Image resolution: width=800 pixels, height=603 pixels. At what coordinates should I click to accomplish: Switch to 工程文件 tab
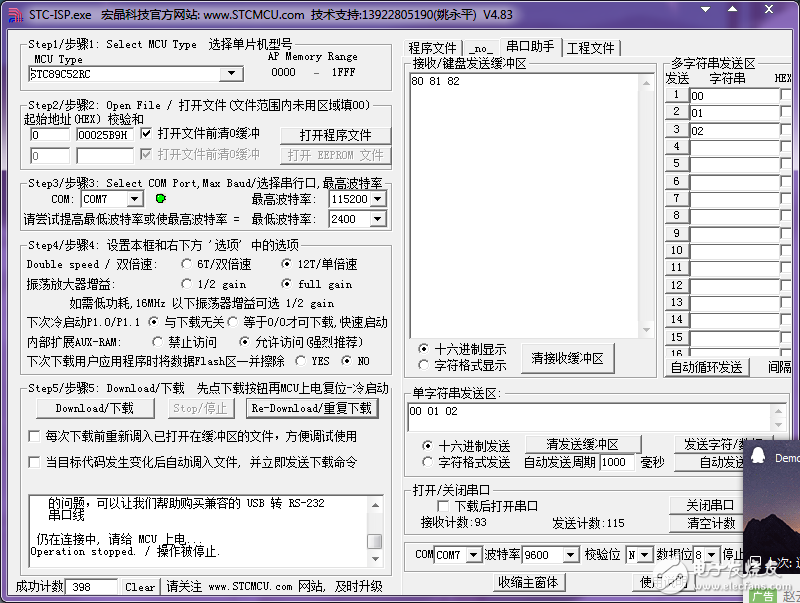tap(590, 48)
